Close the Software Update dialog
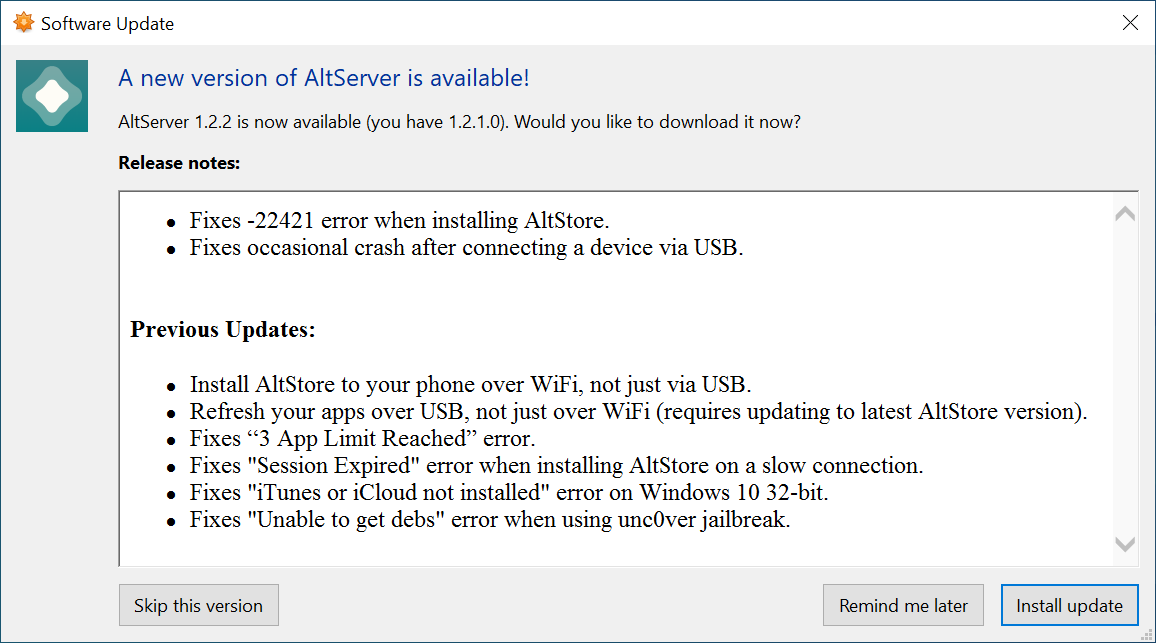This screenshot has width=1156, height=643. 1129,23
